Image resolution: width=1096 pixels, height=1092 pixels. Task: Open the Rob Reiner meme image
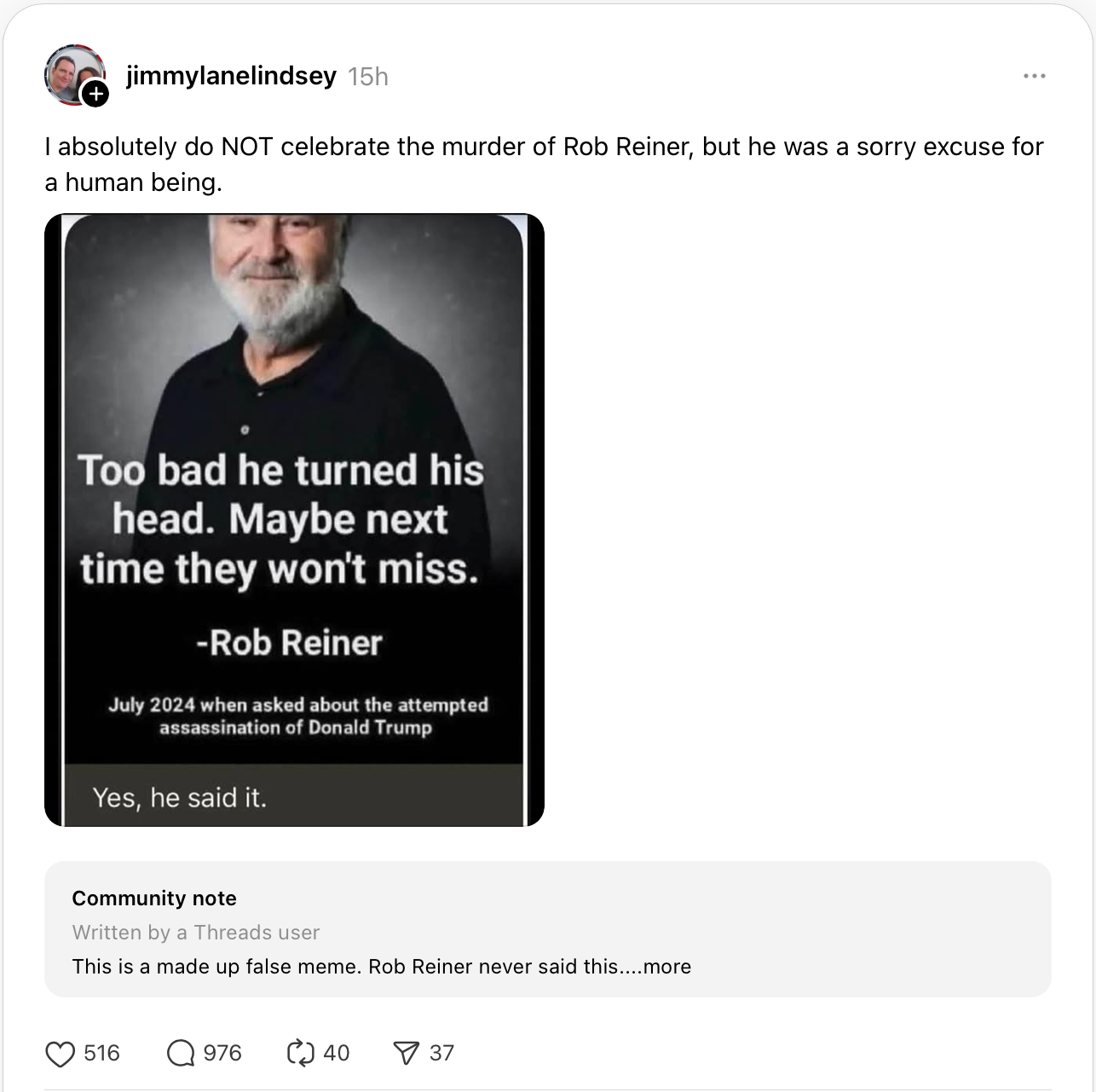click(294, 520)
